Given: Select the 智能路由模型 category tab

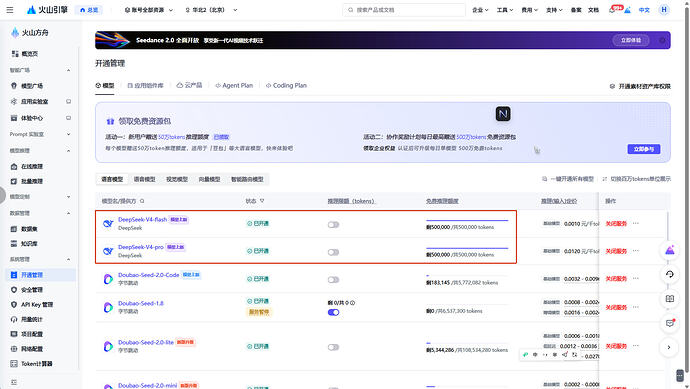Looking at the screenshot, I should coord(247,179).
